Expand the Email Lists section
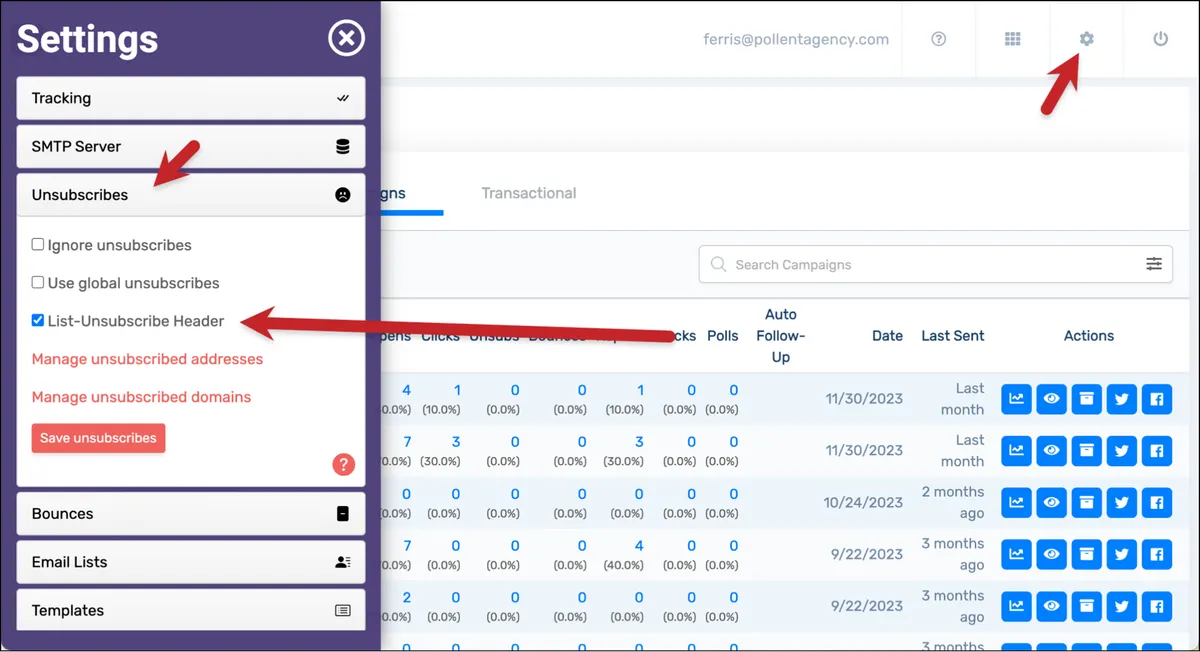1200x652 pixels. [191, 562]
